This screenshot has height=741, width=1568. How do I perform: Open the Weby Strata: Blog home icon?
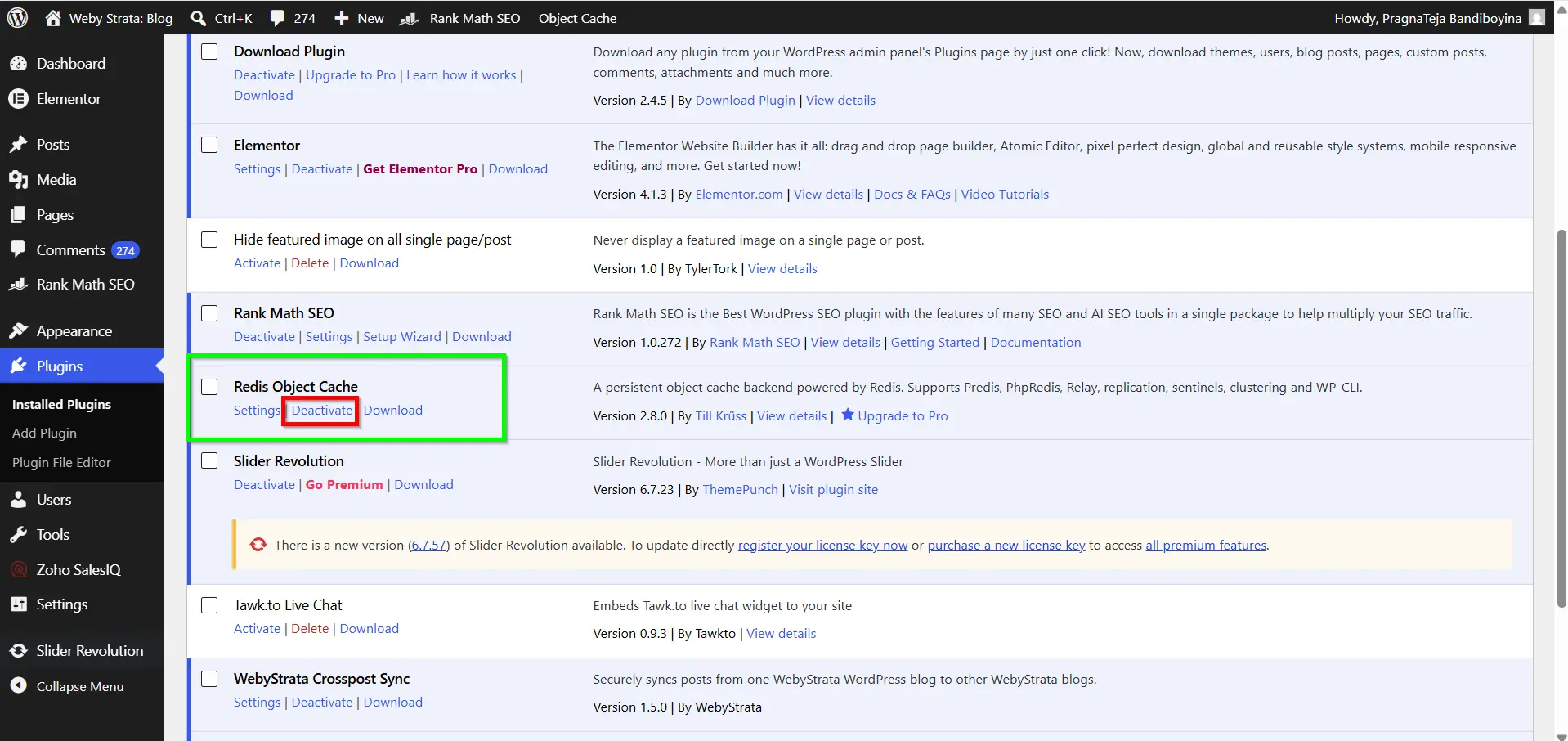point(52,17)
